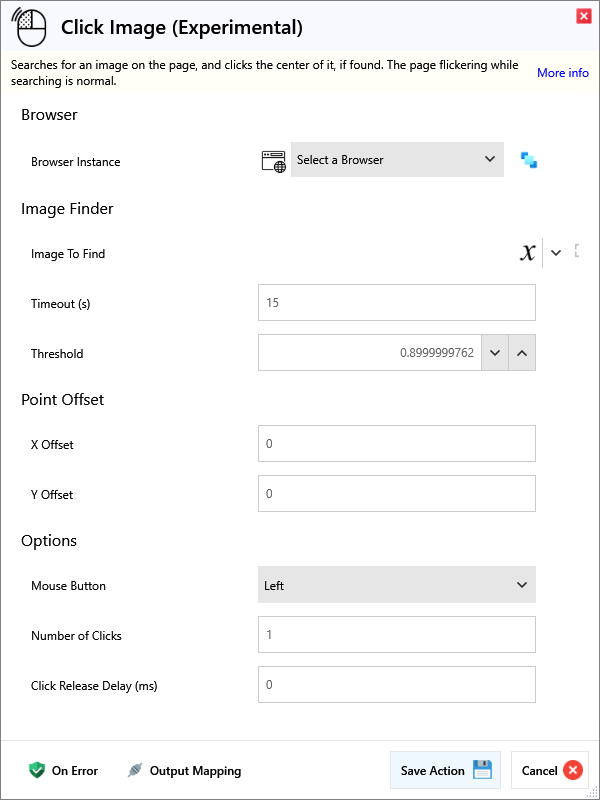Close the Click Image dialog with red X

click(x=583, y=16)
